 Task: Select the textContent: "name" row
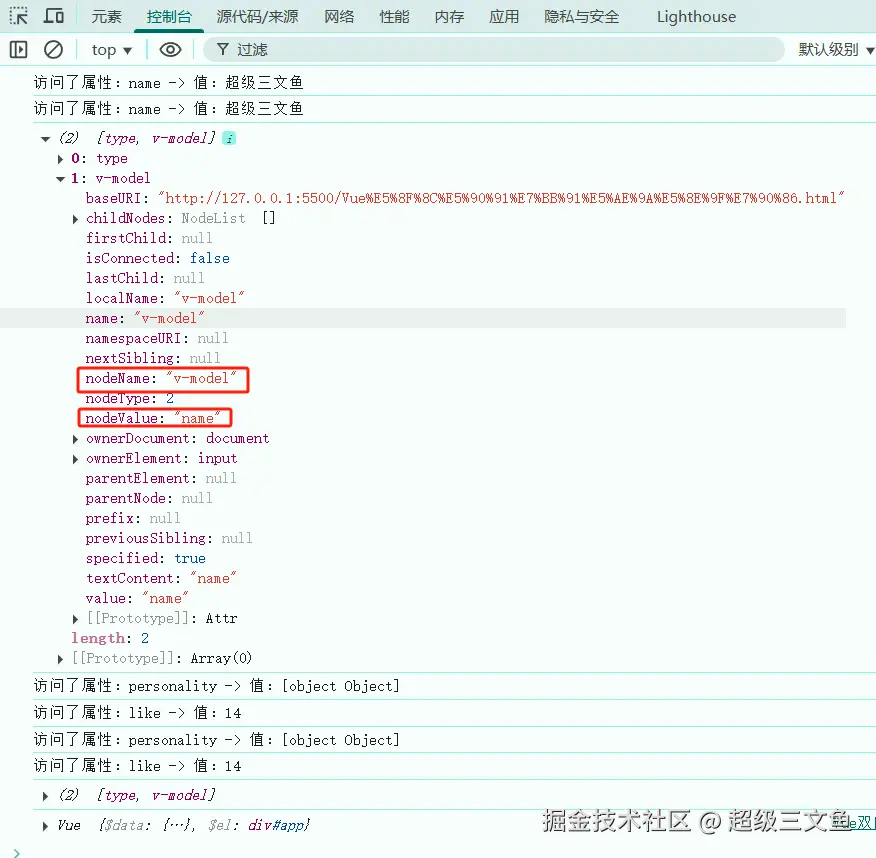161,579
